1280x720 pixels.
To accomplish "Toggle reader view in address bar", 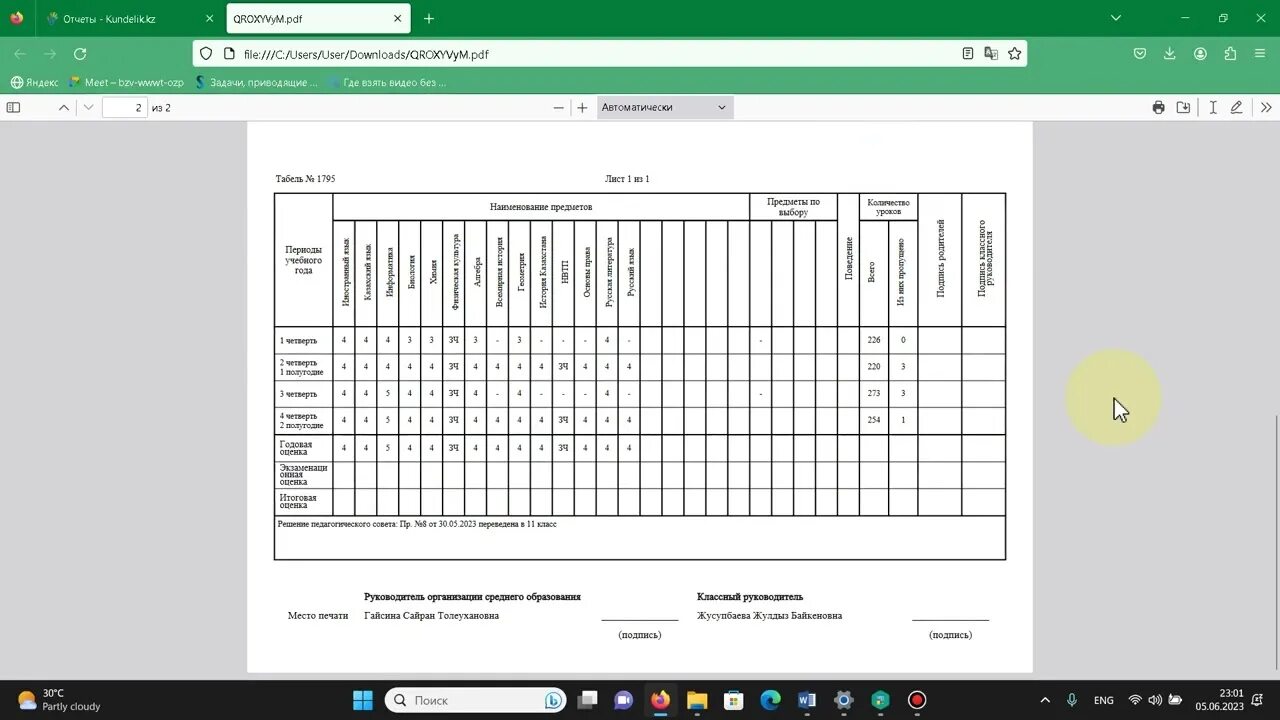I will (x=968, y=54).
